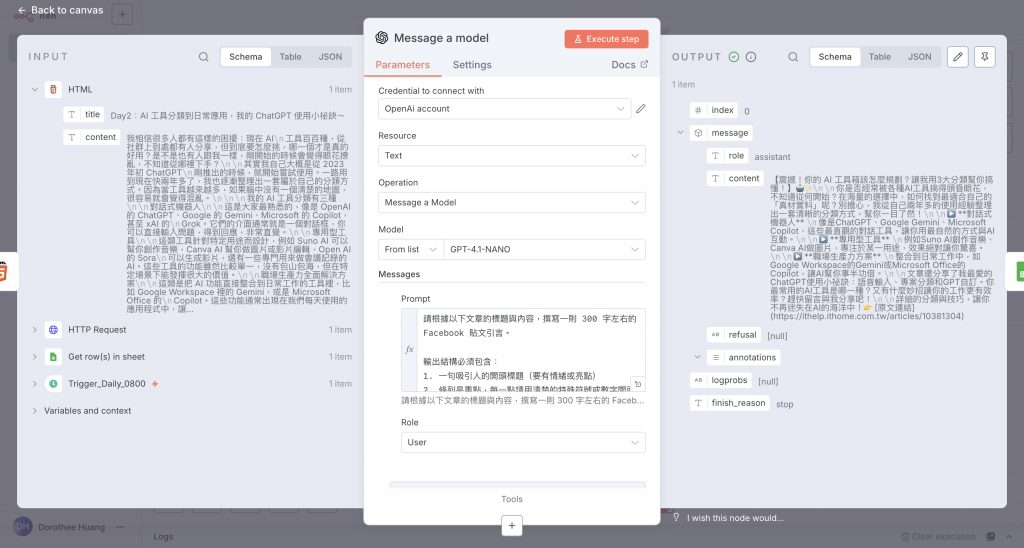The height and width of the screenshot is (548, 1024).
Task: Click the Tools label
Action: click(512, 499)
